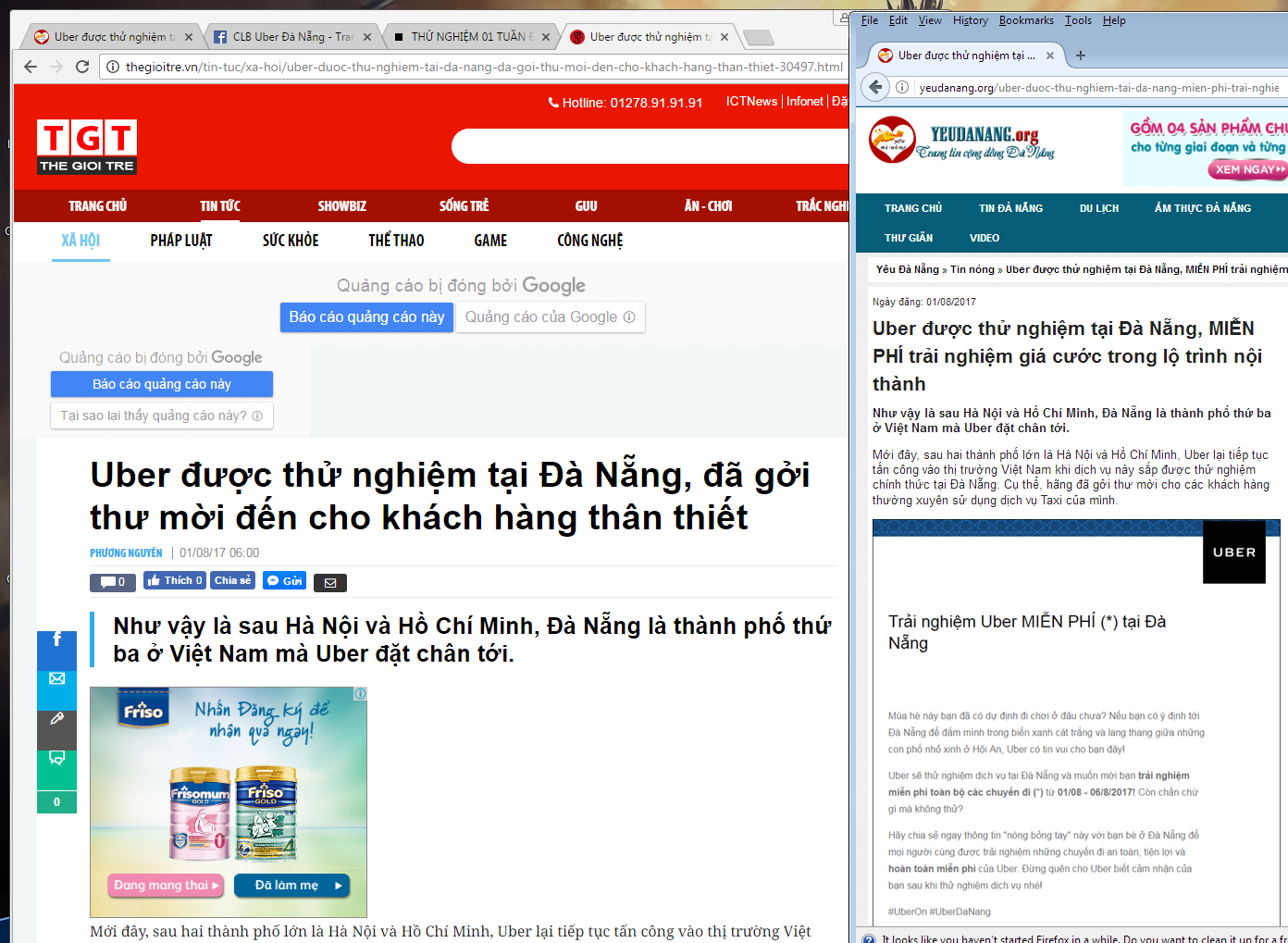
Task: Close the active thegioitre Chrome tab
Action: 724,37
